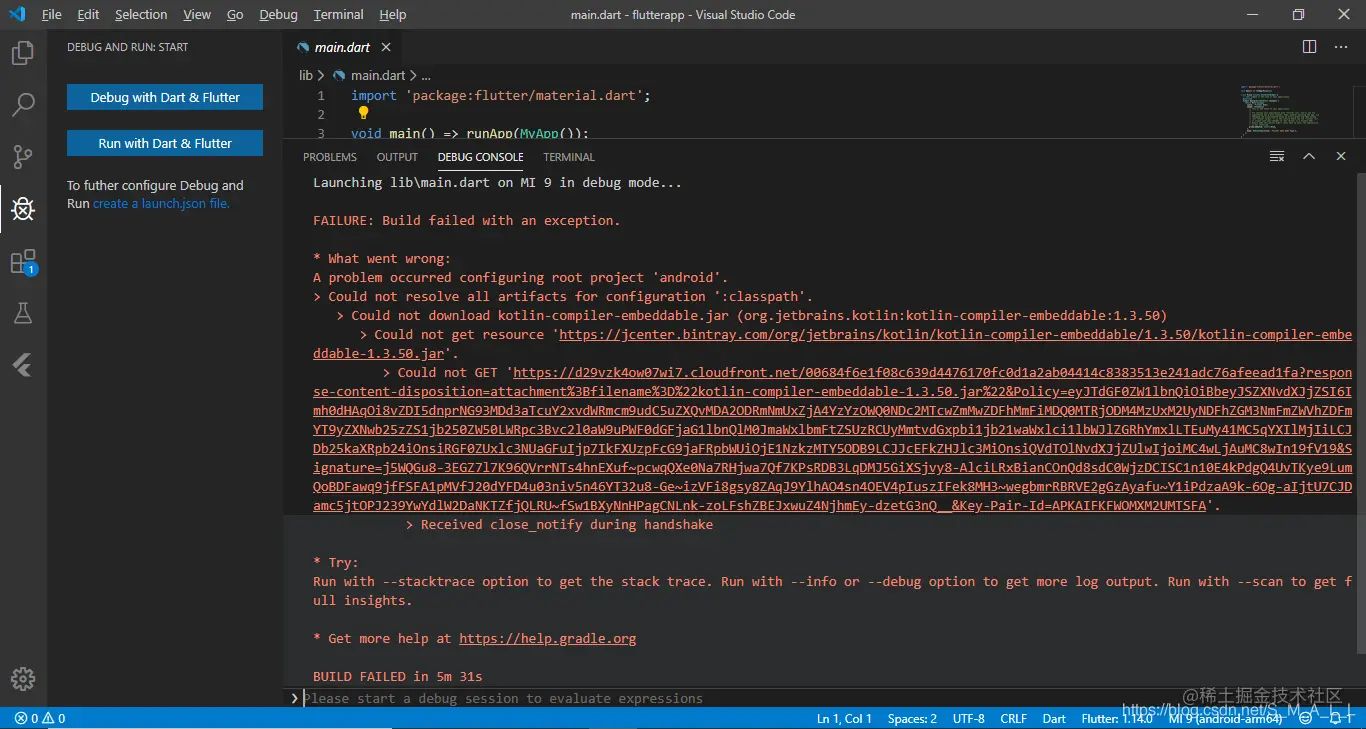Viewport: 1366px width, 729px height.
Task: Open editor More Actions ellipsis
Action: 1341,47
